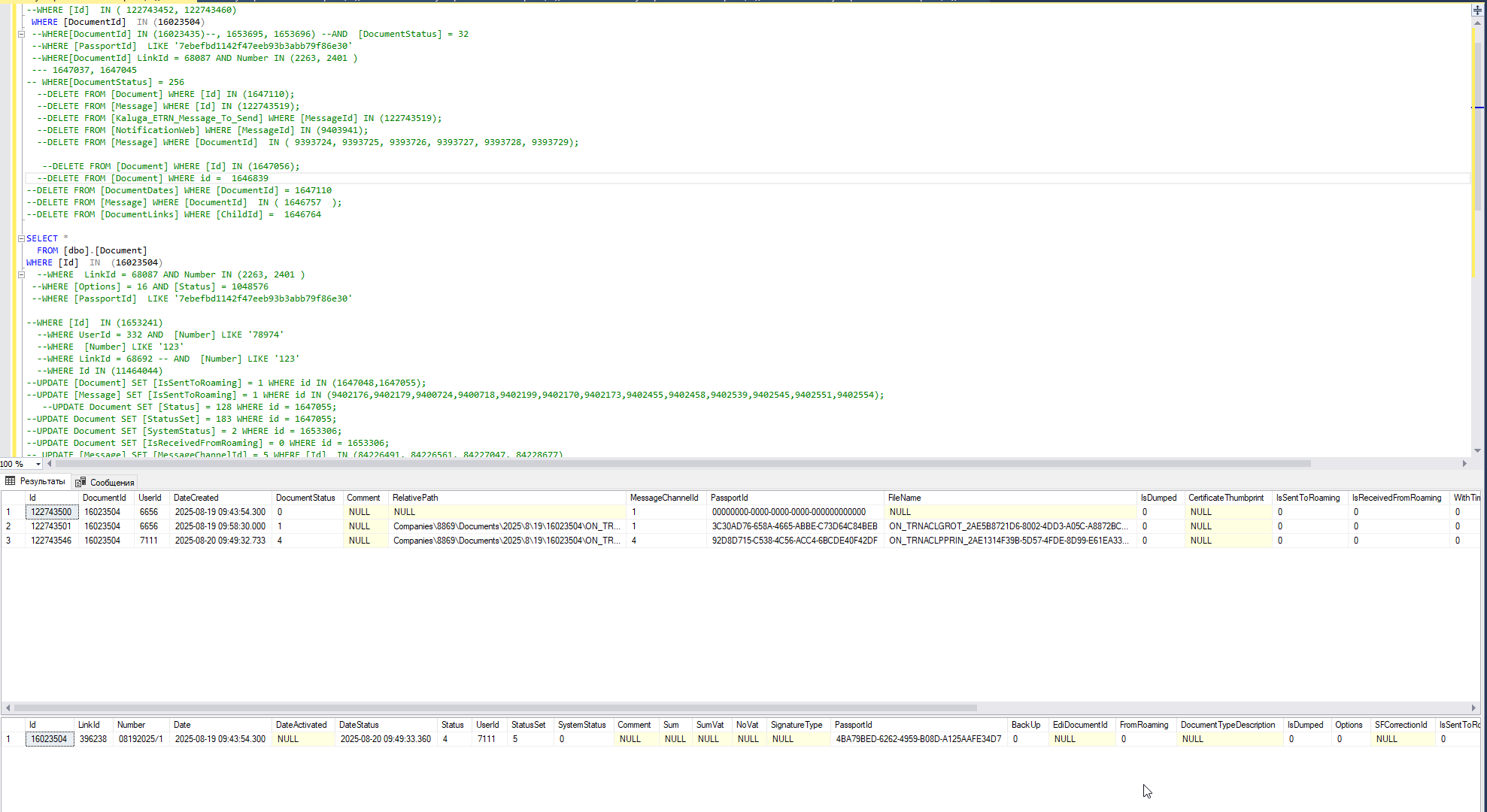Collapse the outline block at --WHERE[DocumentId] line
Image resolution: width=1487 pixels, height=812 pixels.
point(21,34)
